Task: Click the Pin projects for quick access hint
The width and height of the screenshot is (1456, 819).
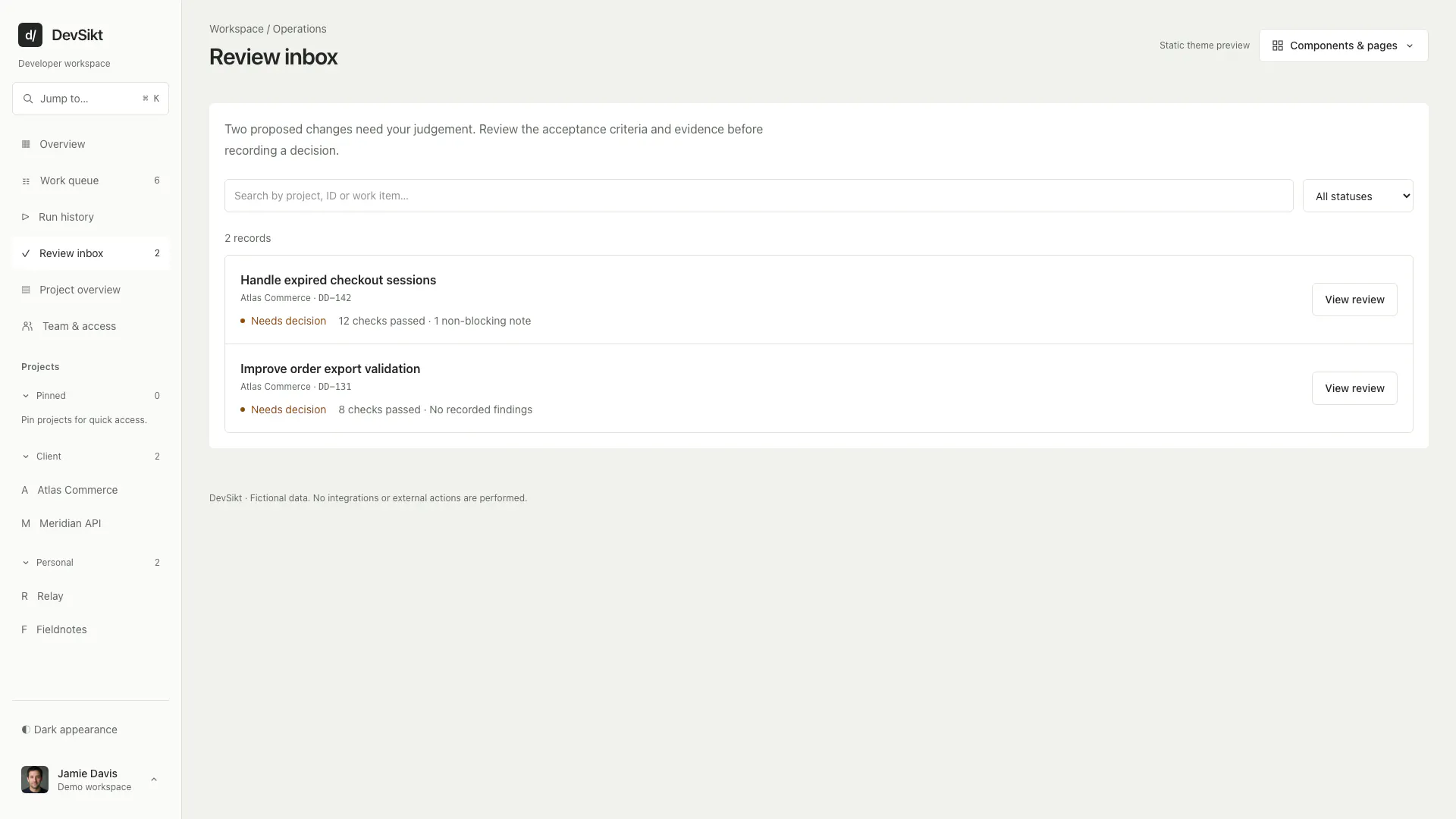Action: tap(84, 420)
